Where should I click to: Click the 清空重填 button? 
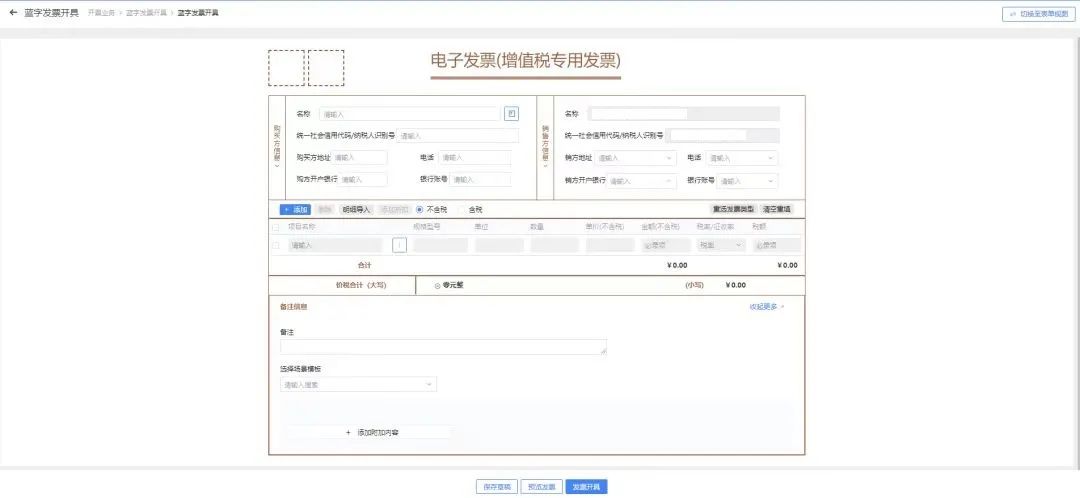[777, 209]
